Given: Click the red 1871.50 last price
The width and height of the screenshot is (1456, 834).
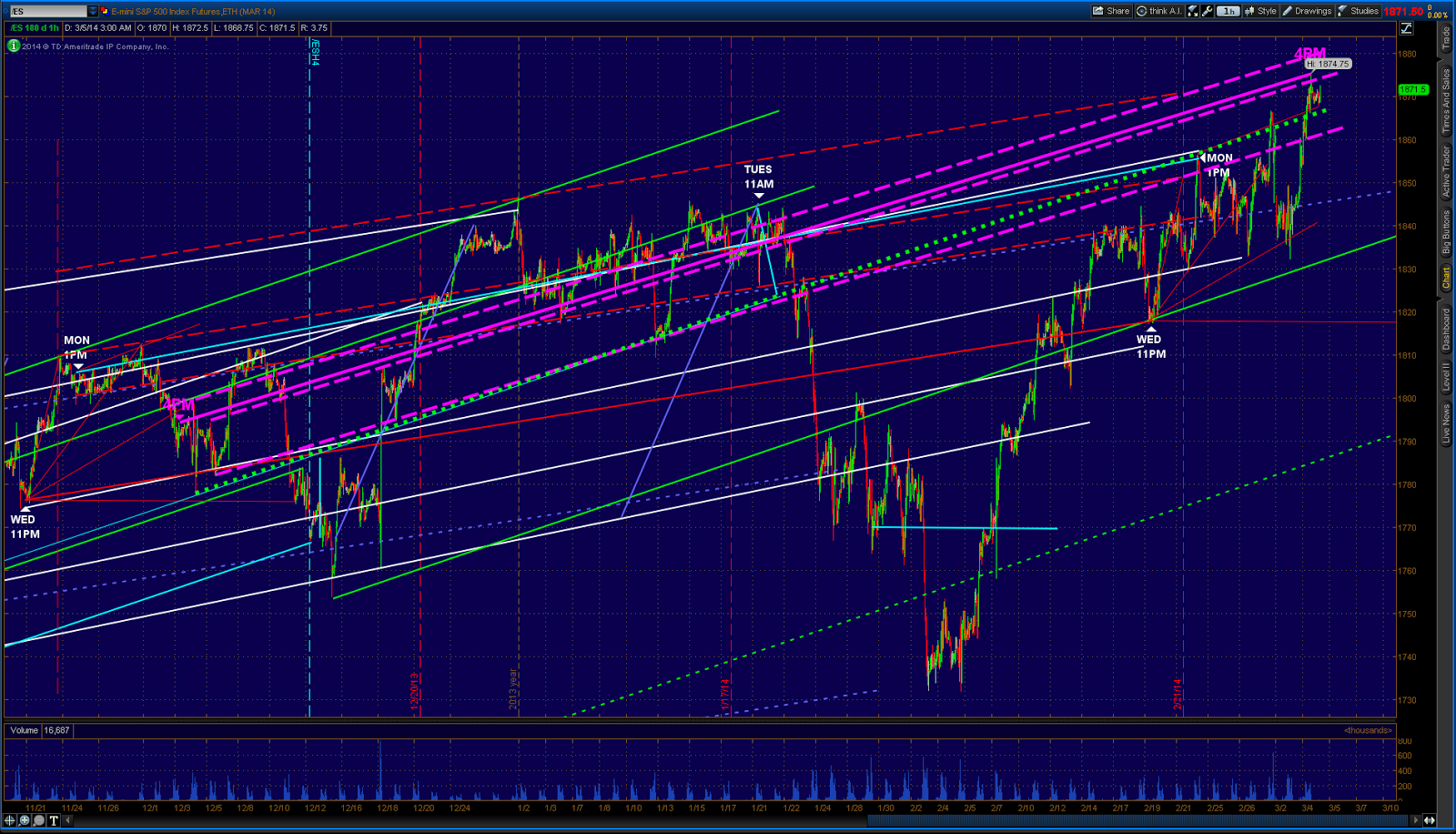Looking at the screenshot, I should [1402, 12].
